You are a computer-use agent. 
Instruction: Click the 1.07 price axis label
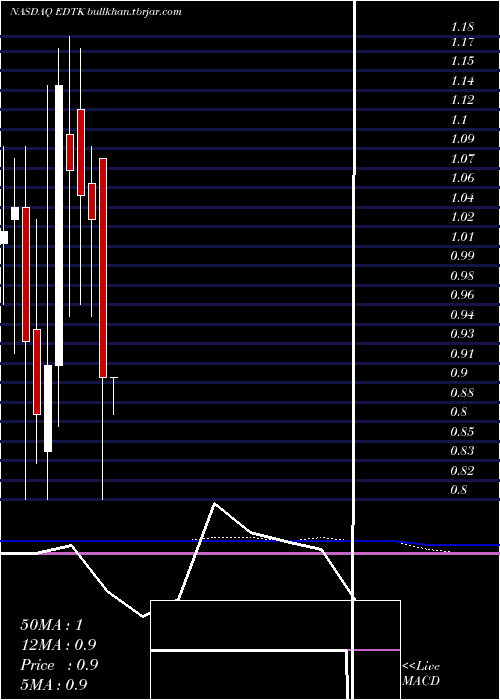[x=462, y=158]
